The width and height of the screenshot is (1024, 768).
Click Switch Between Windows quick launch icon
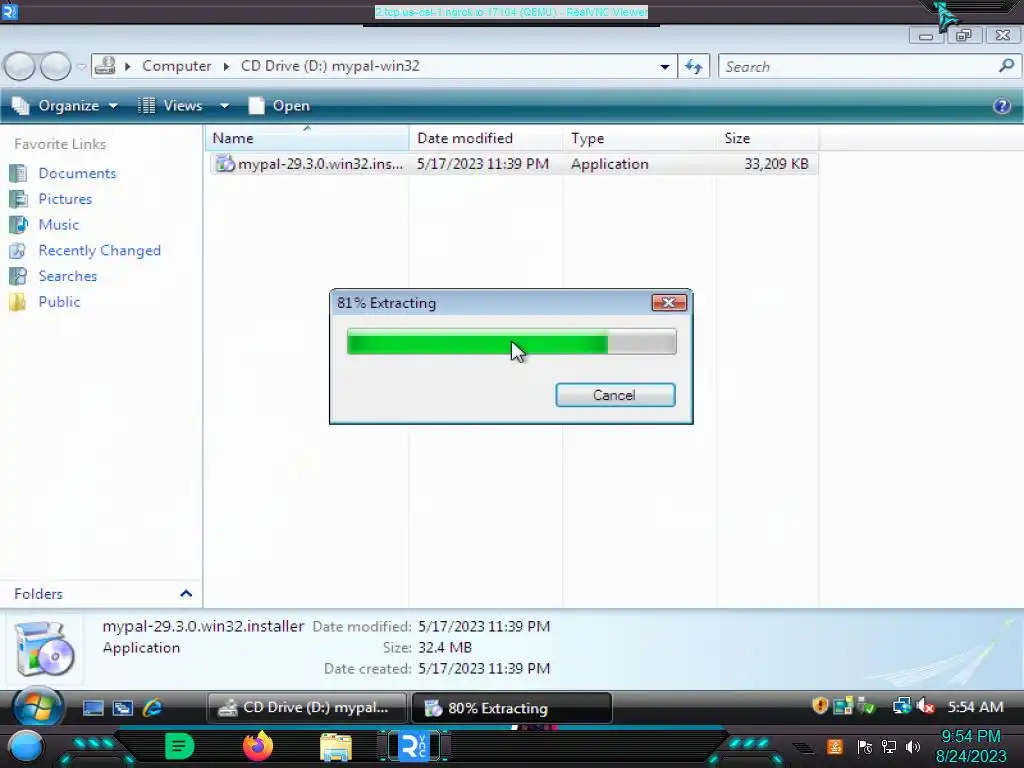123,708
